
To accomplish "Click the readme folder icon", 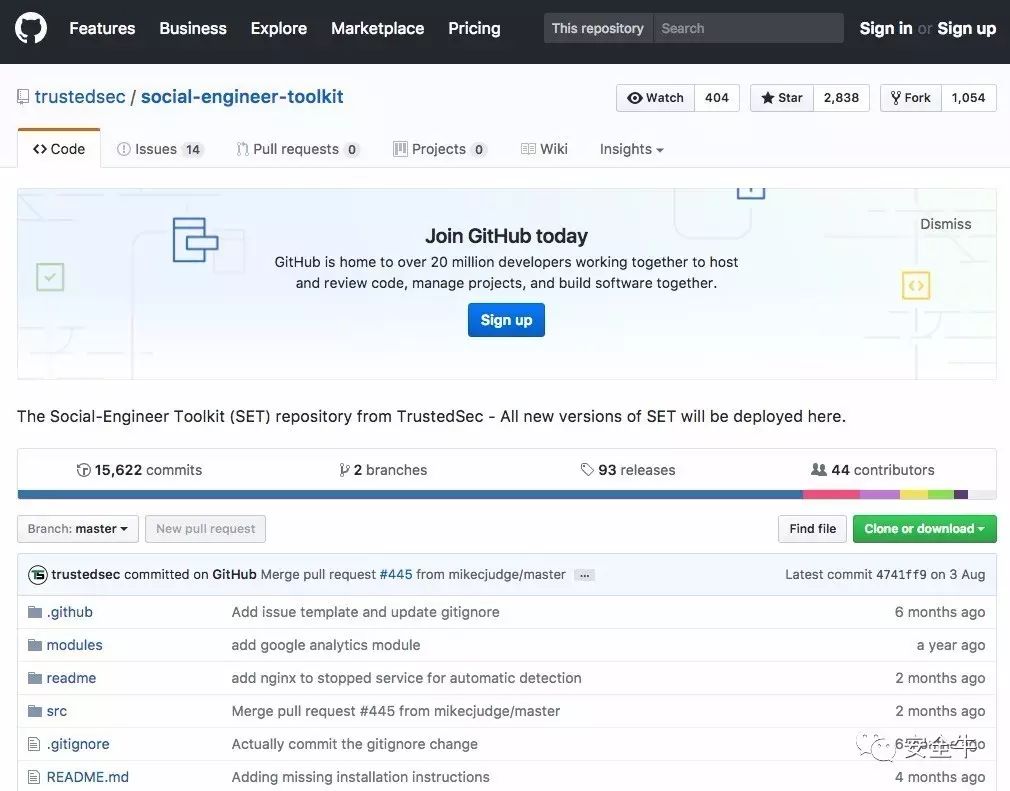I will click(35, 678).
